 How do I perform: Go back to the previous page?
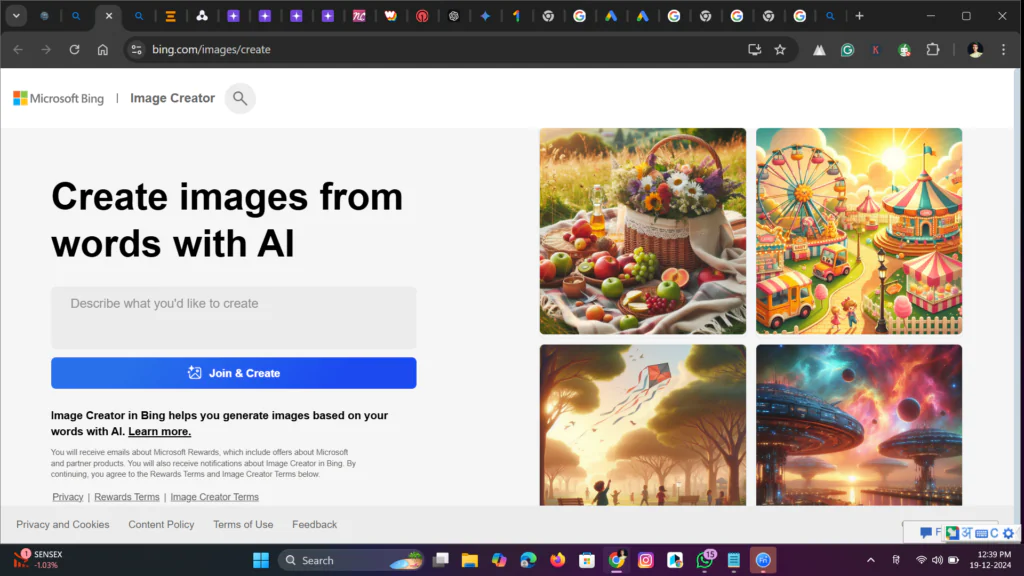click(x=18, y=50)
